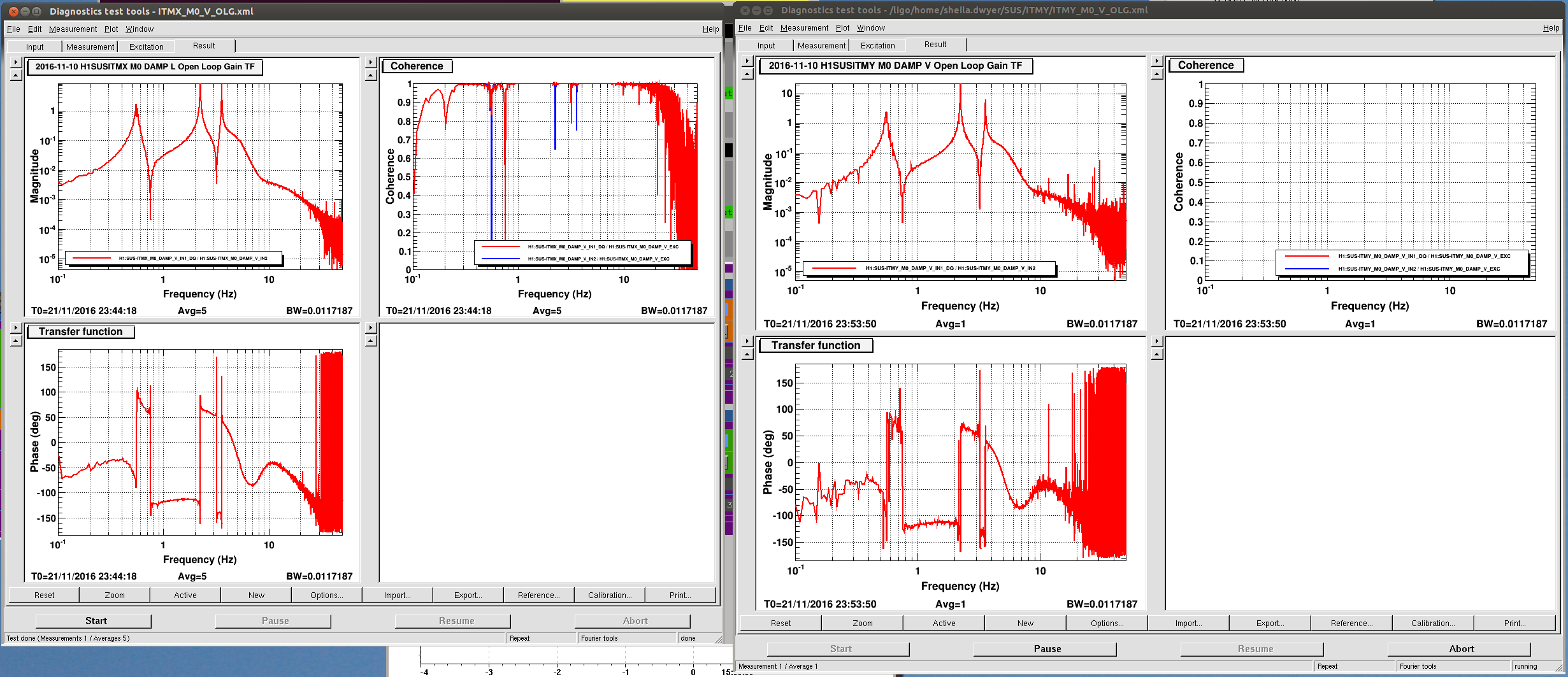Viewport: 1568px width, 677px height.
Task: Click New button in ITMX window
Action: [x=256, y=595]
